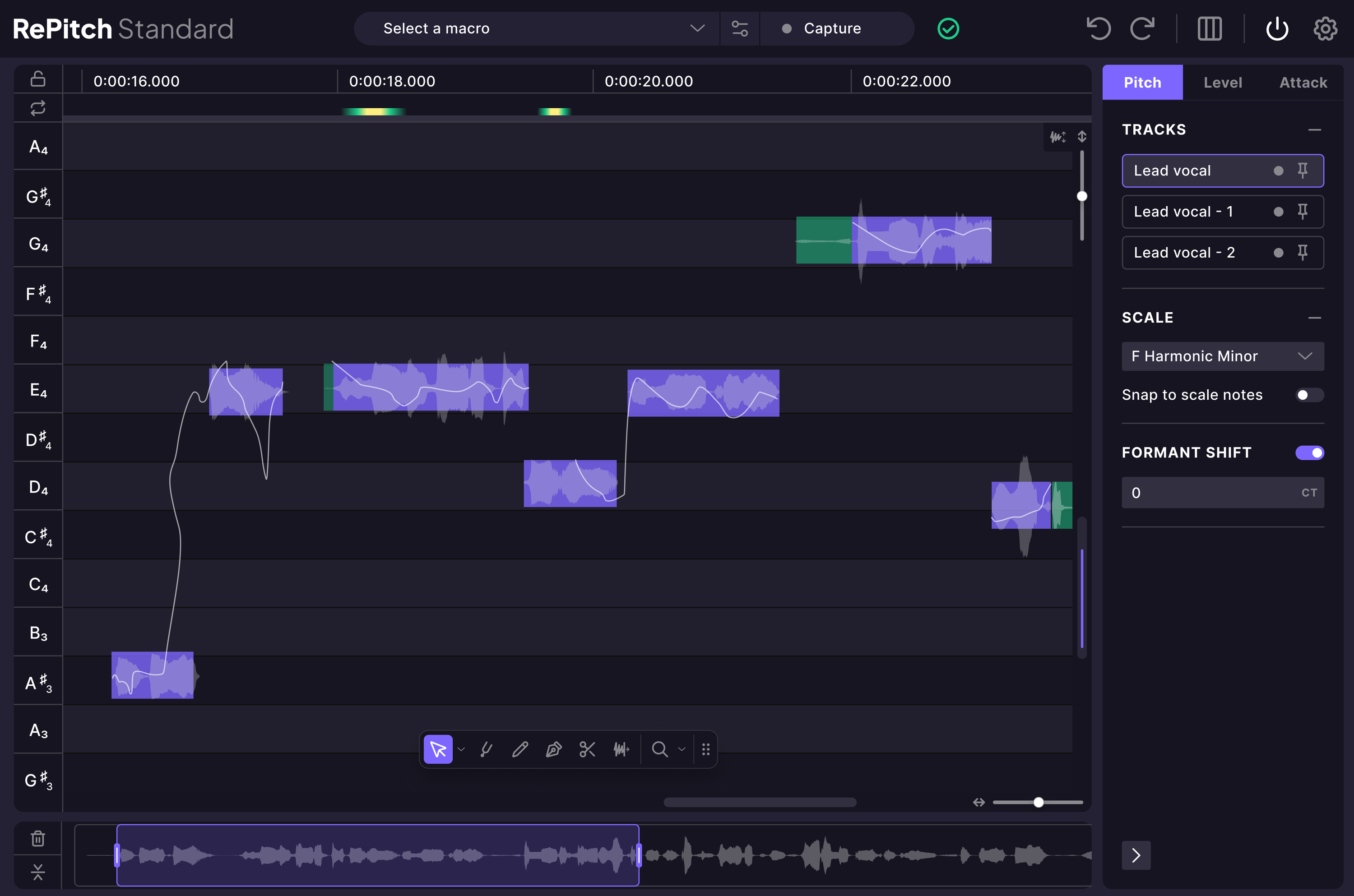Select the tuning fork pitch tool

coord(486,749)
